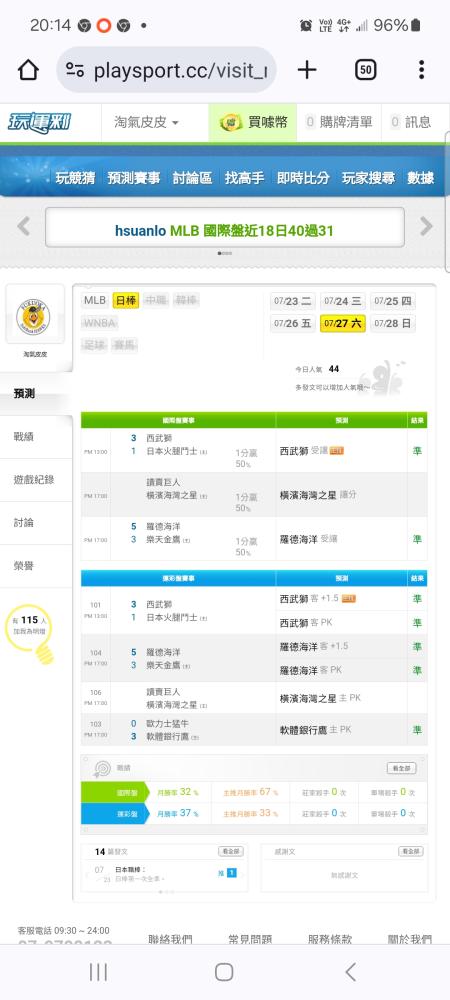Show next banner with right arrow

[x=426, y=226]
